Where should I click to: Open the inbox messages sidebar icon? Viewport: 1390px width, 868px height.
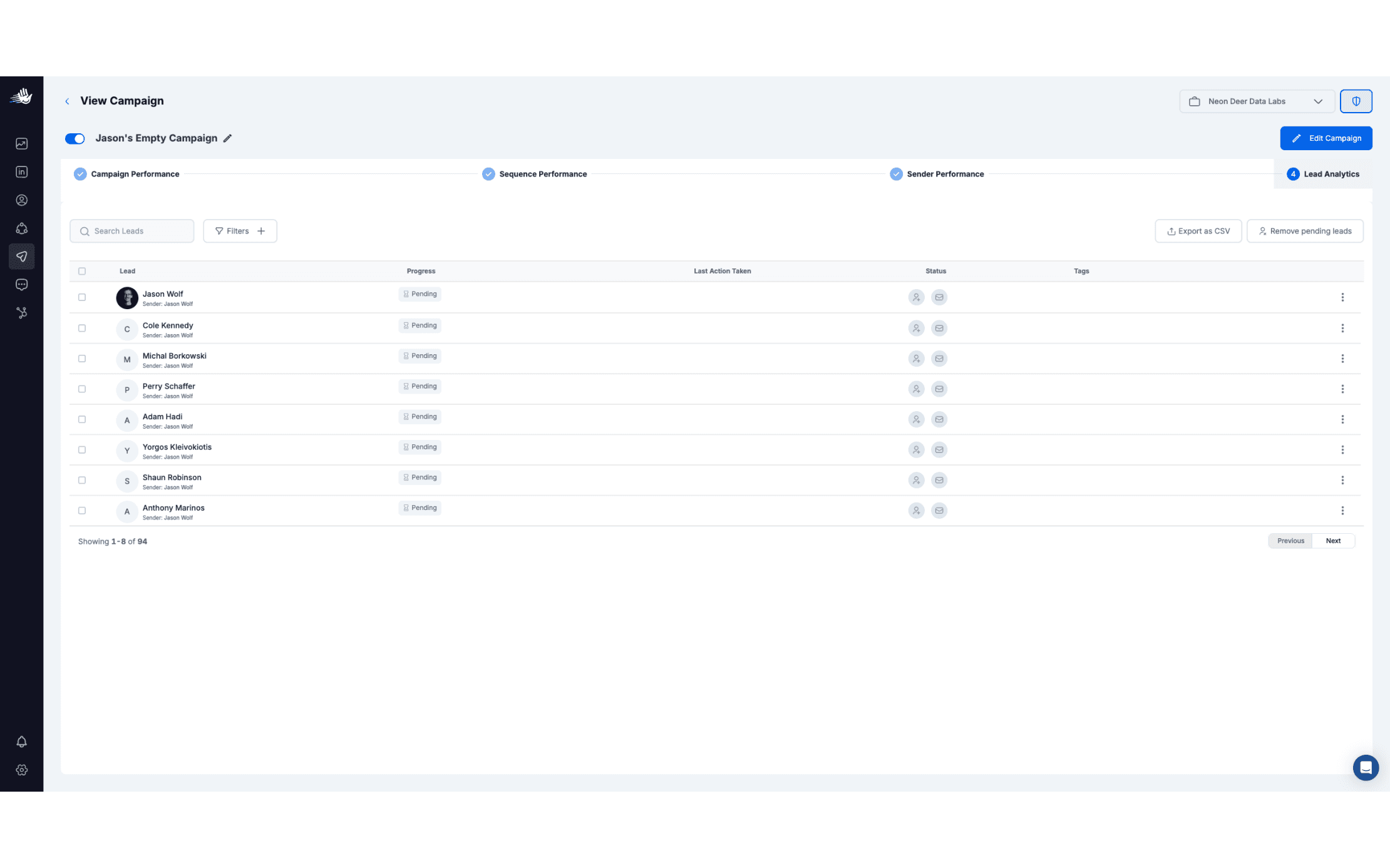pyautogui.click(x=21, y=285)
